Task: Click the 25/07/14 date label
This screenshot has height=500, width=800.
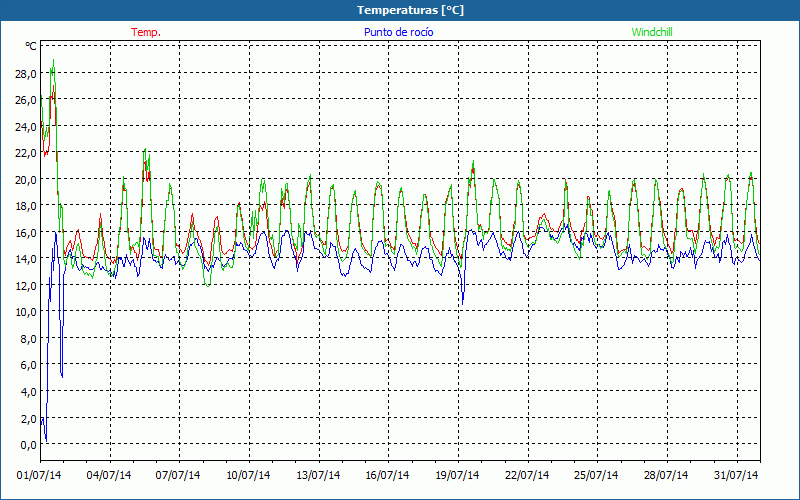Action: click(x=596, y=476)
